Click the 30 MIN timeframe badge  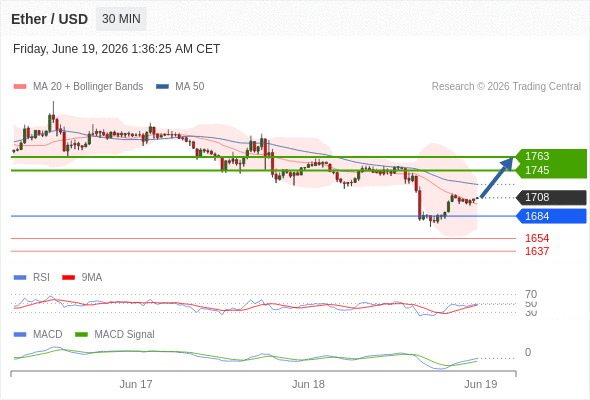(121, 19)
